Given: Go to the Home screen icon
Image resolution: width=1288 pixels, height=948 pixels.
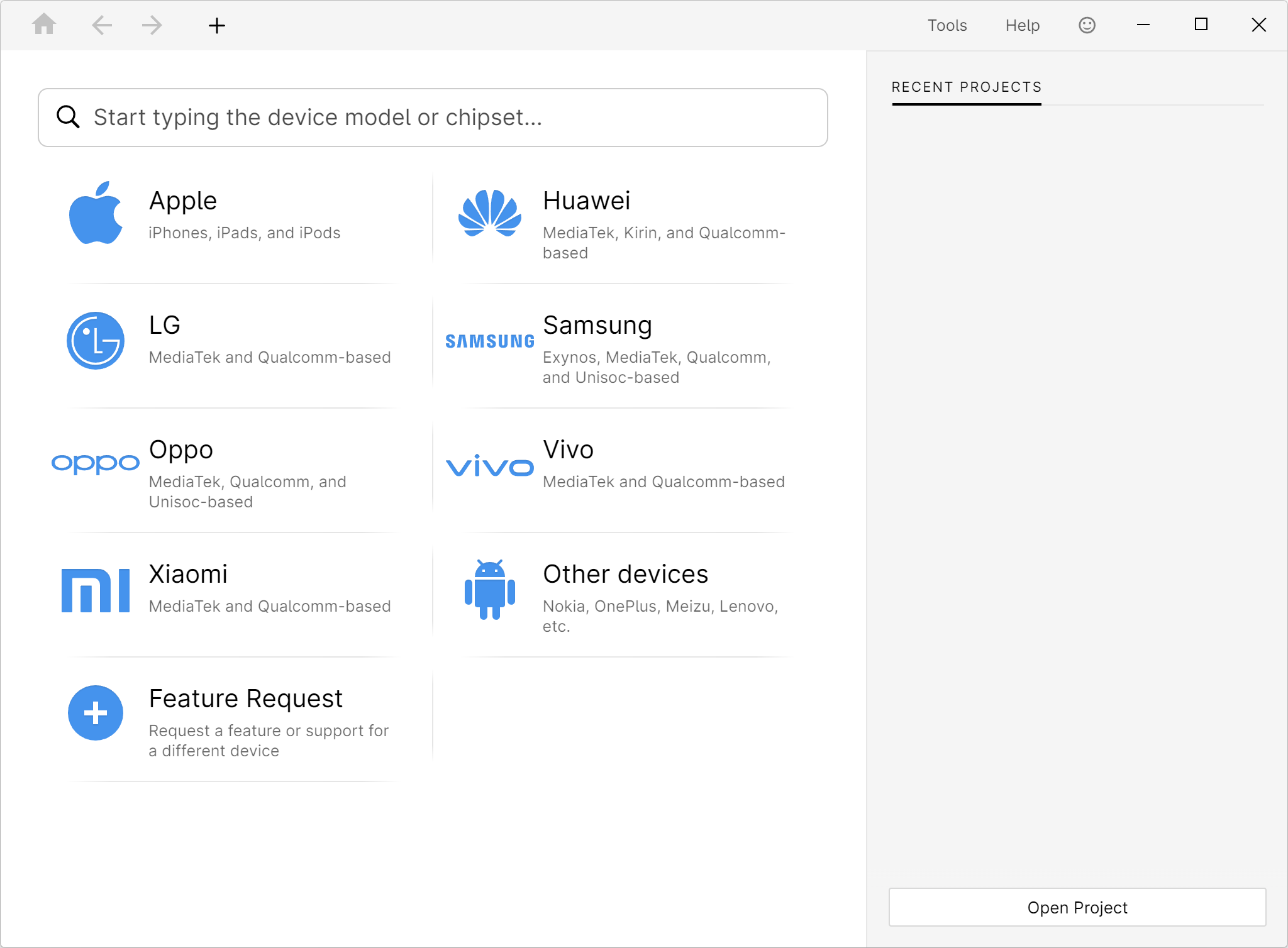Looking at the screenshot, I should (44, 25).
